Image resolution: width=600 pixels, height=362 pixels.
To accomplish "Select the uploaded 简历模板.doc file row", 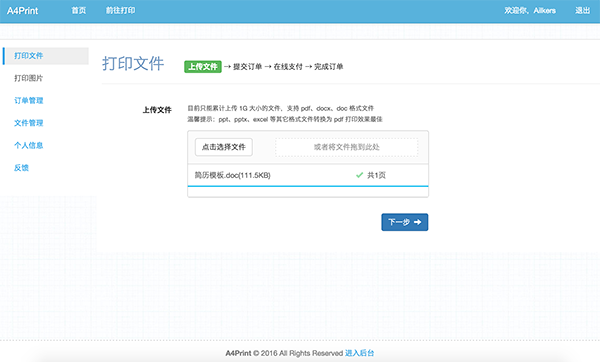I will (308, 175).
